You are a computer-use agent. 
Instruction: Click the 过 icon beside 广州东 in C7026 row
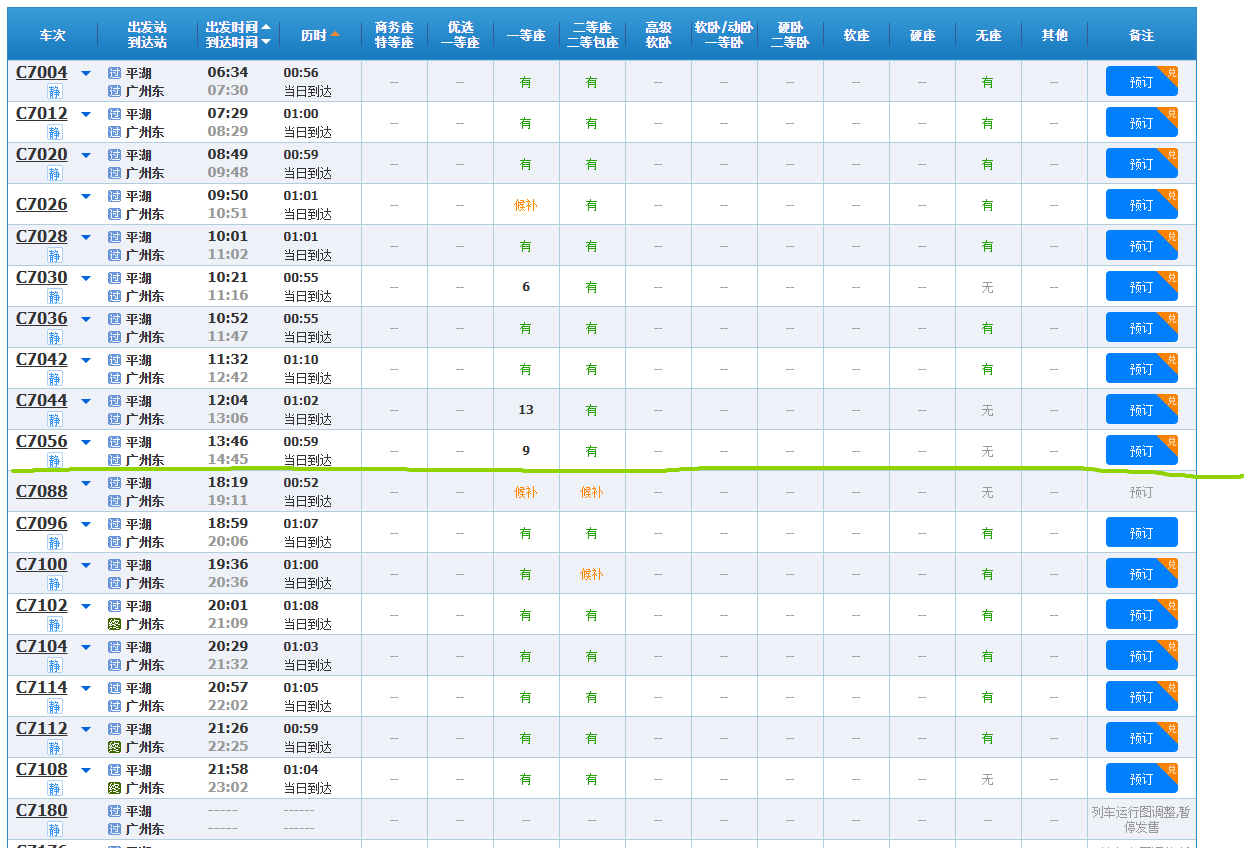pyautogui.click(x=114, y=214)
